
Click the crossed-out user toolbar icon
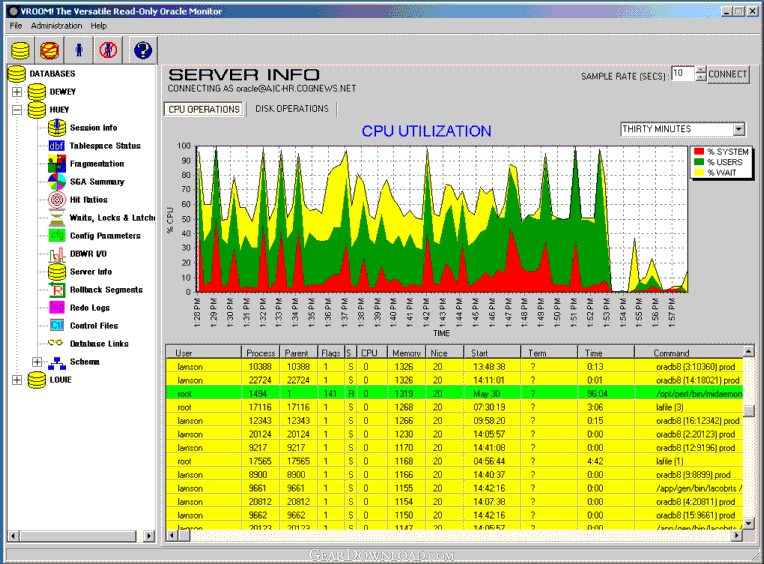108,50
